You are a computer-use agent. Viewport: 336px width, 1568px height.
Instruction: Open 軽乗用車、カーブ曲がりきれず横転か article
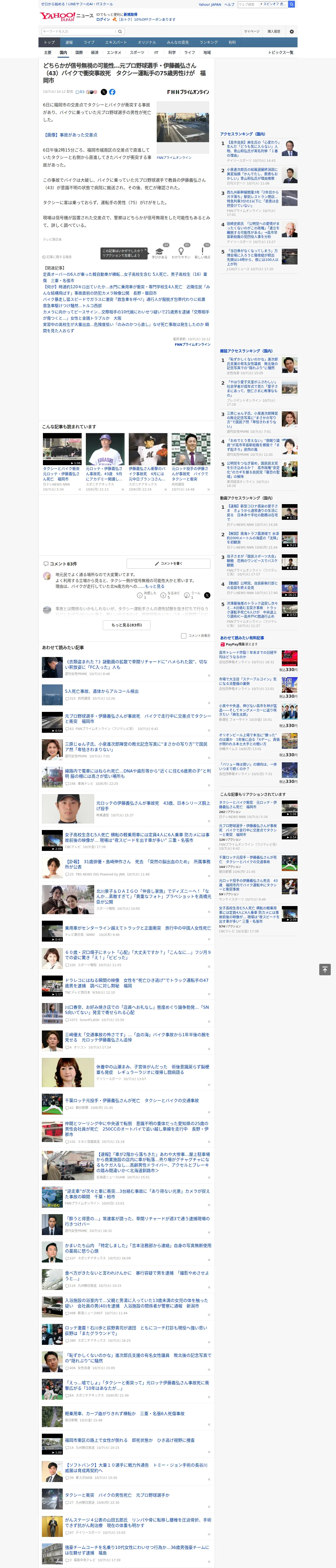[124, 1413]
